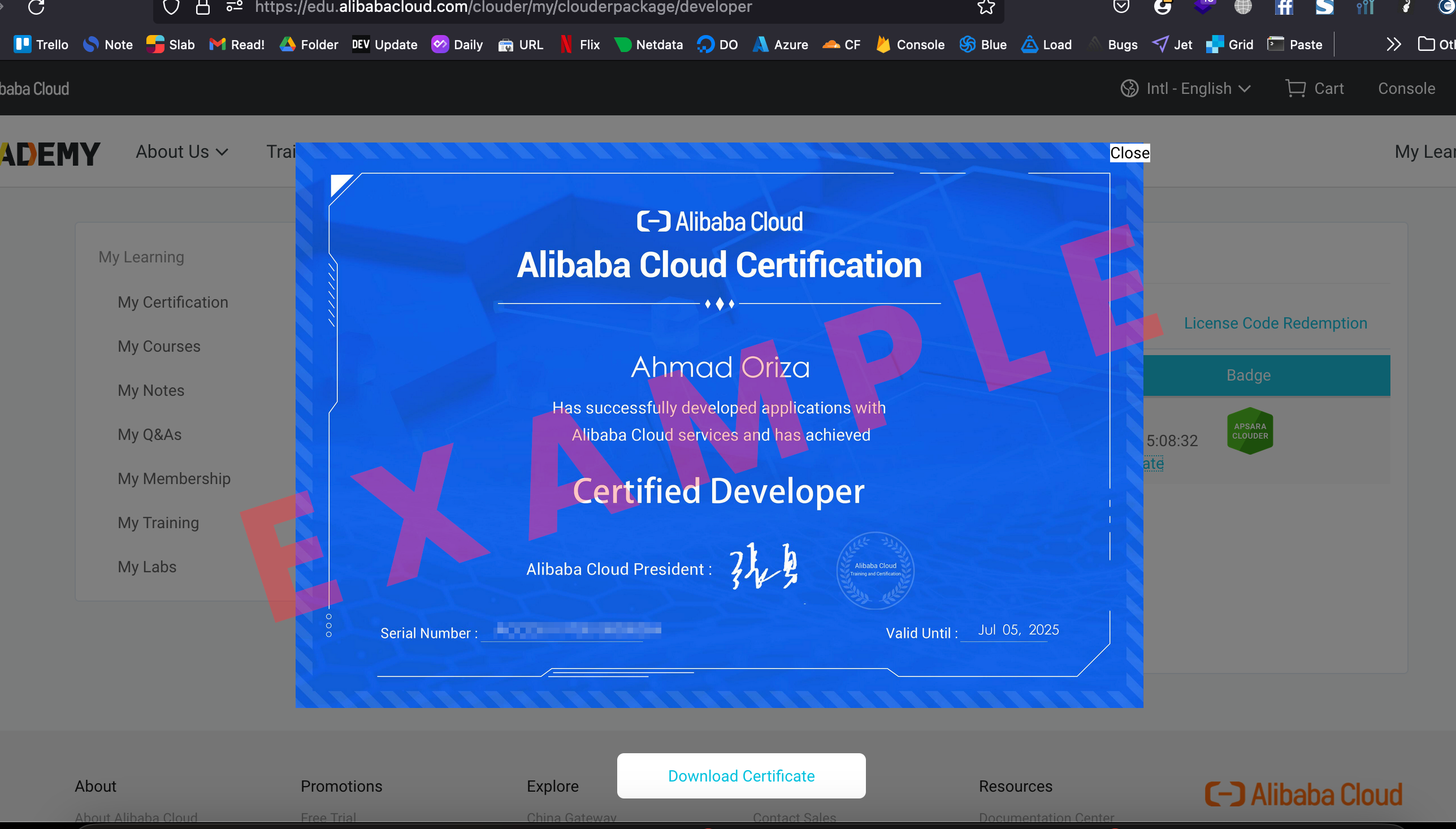Open the Paste bookmark
The height and width of the screenshot is (829, 1456).
click(1294, 45)
